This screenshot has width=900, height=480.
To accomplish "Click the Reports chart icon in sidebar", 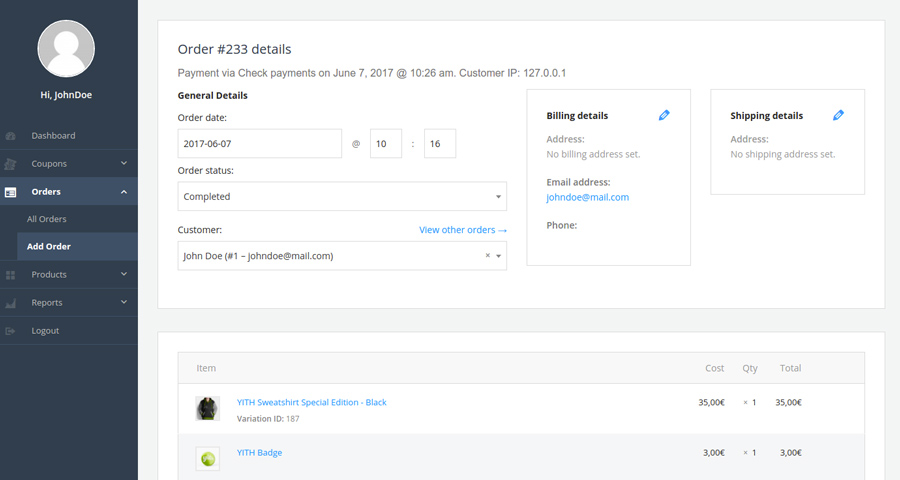I will [11, 303].
